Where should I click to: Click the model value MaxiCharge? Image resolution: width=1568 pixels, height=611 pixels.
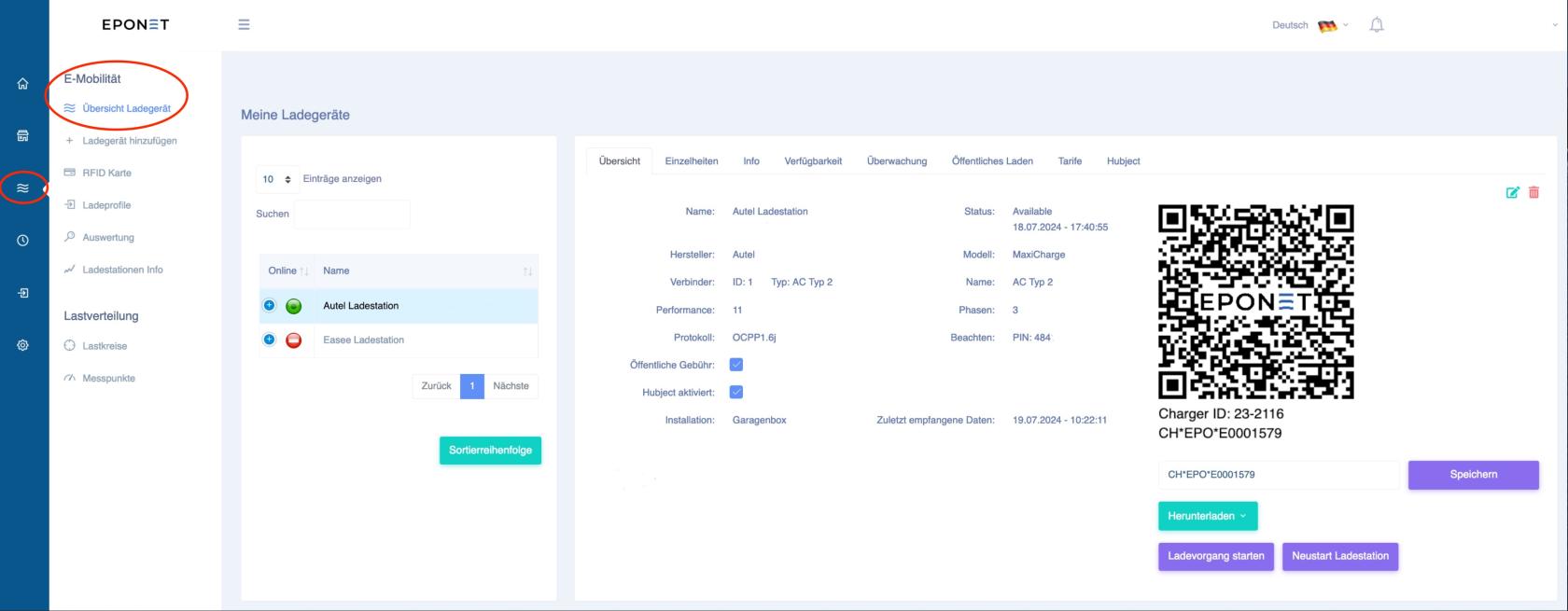click(1039, 255)
